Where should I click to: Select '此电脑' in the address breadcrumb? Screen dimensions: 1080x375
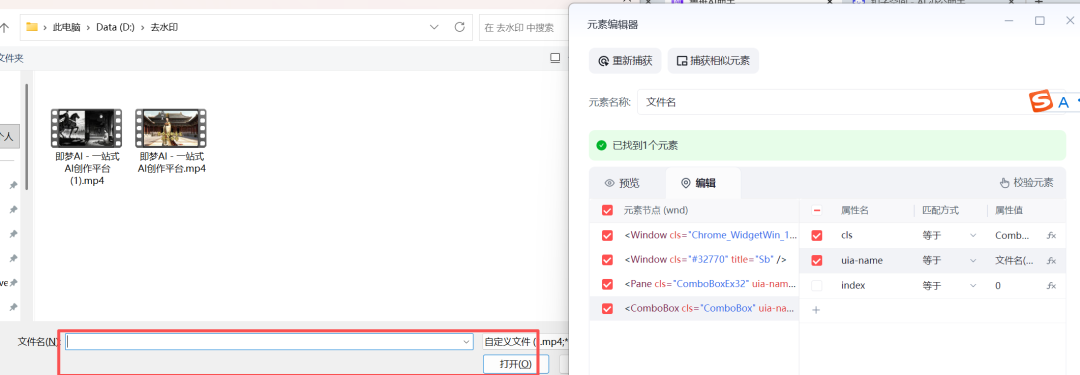tap(66, 28)
